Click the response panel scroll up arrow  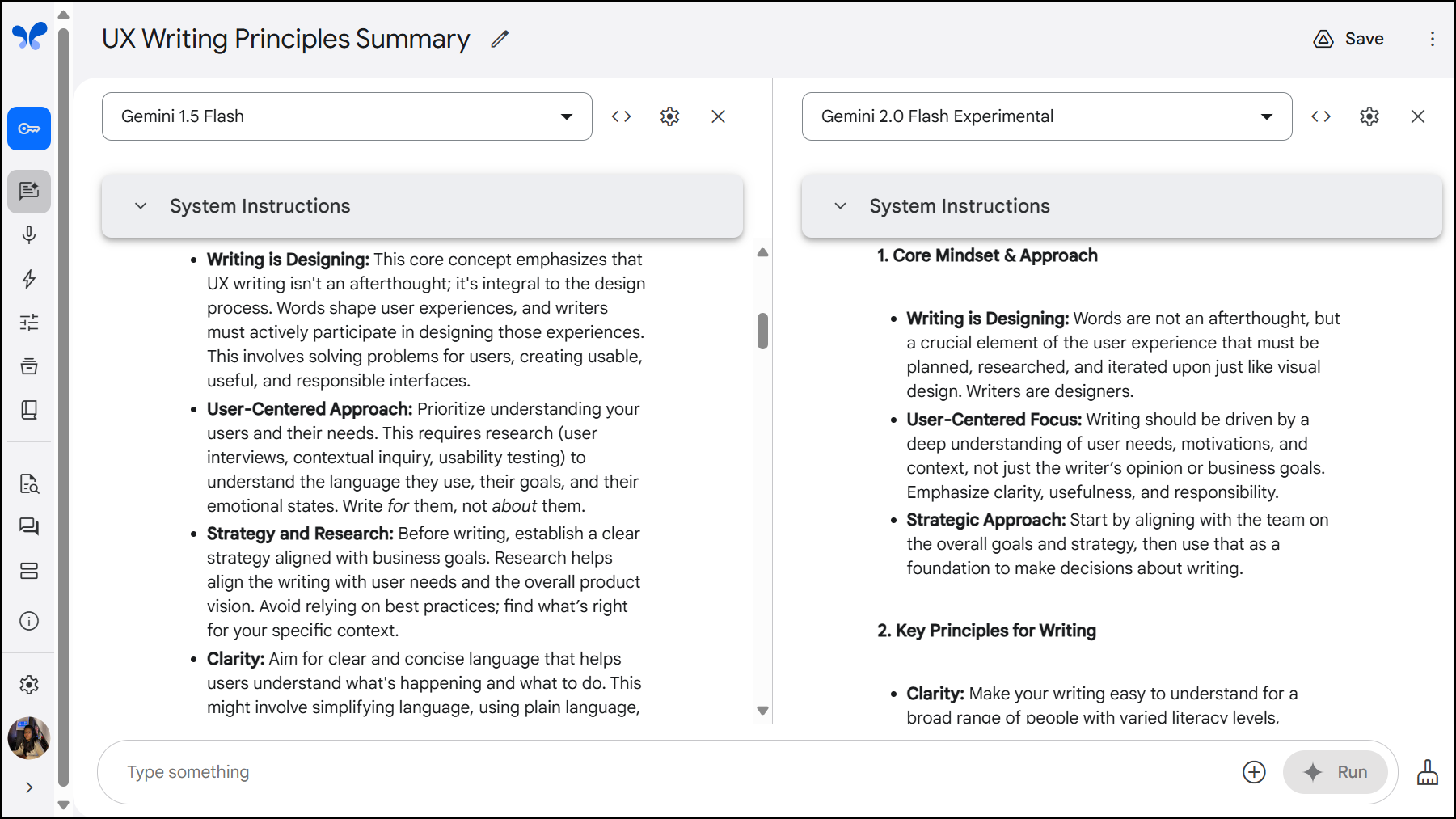point(762,253)
